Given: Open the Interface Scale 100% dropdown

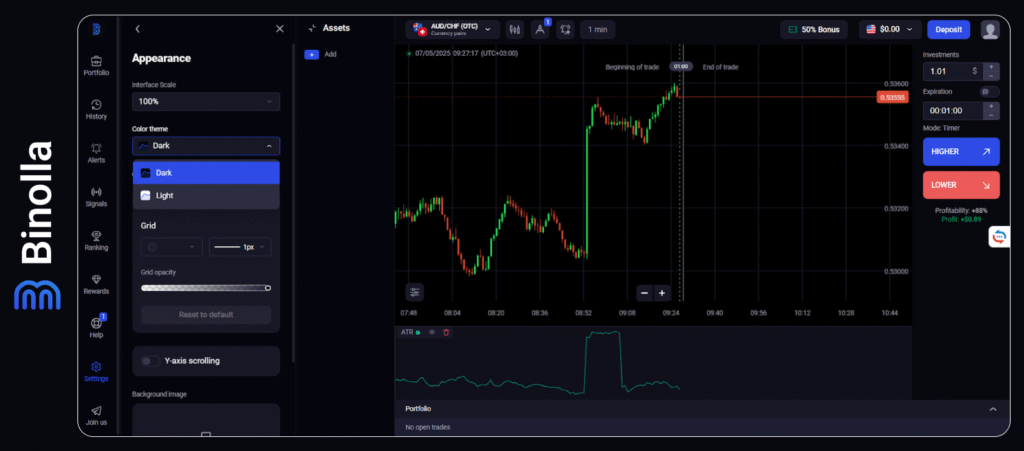Looking at the screenshot, I should (x=206, y=102).
